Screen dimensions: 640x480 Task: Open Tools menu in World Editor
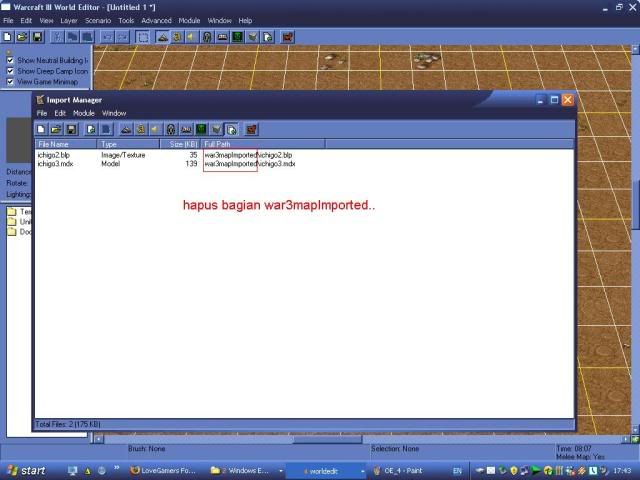pyautogui.click(x=126, y=20)
